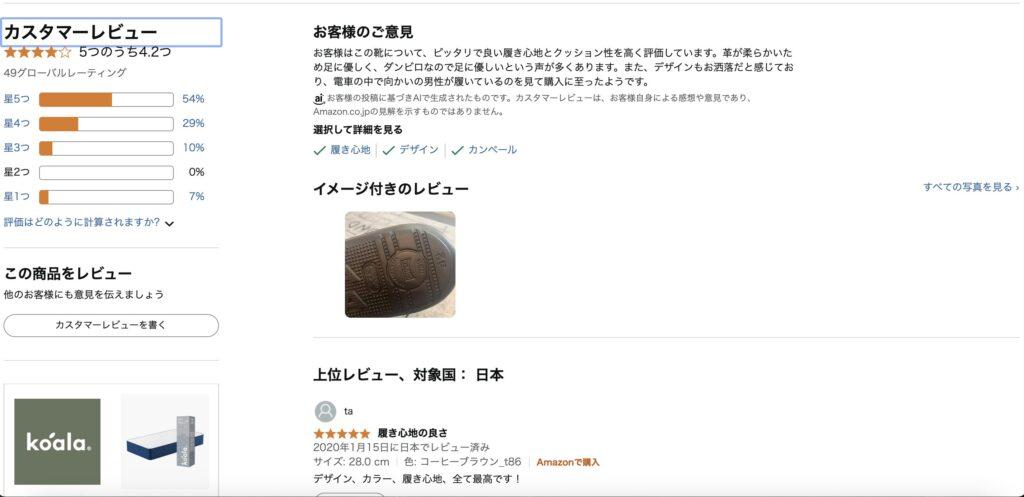Filter reviews by 星4つ rating
This screenshot has width=1024, height=497.
(17, 123)
